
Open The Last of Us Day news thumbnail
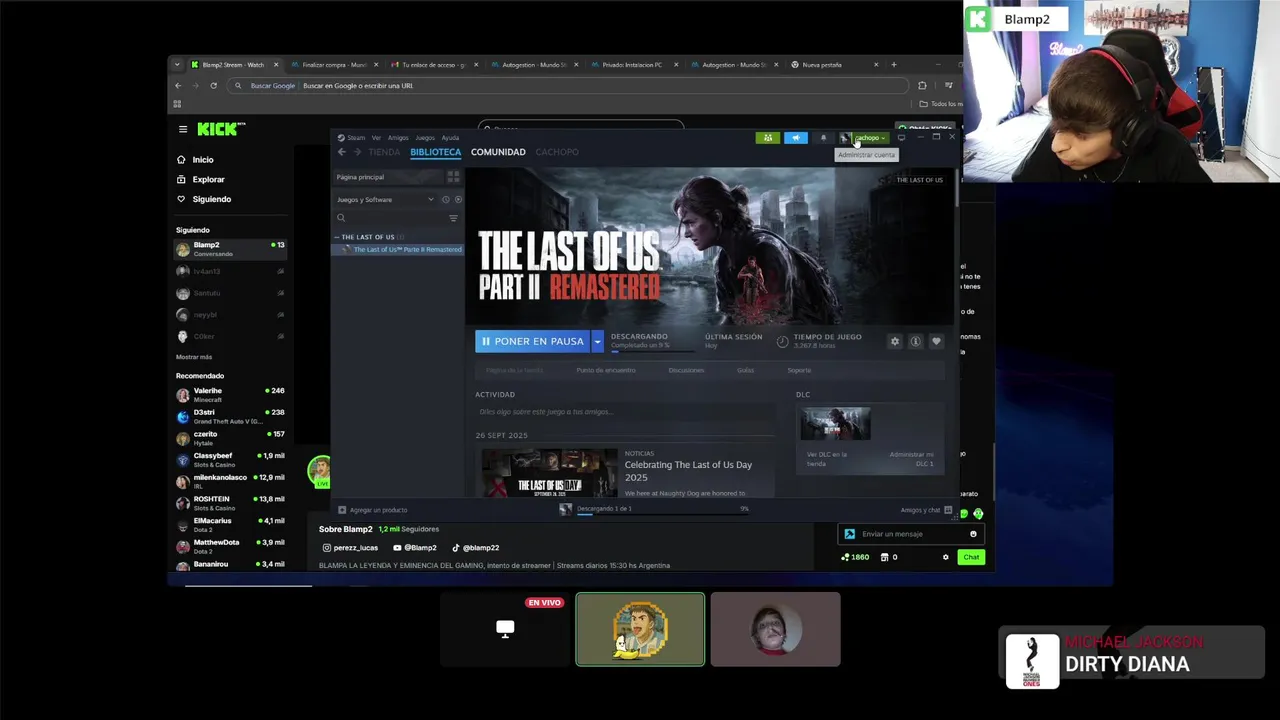tap(549, 473)
